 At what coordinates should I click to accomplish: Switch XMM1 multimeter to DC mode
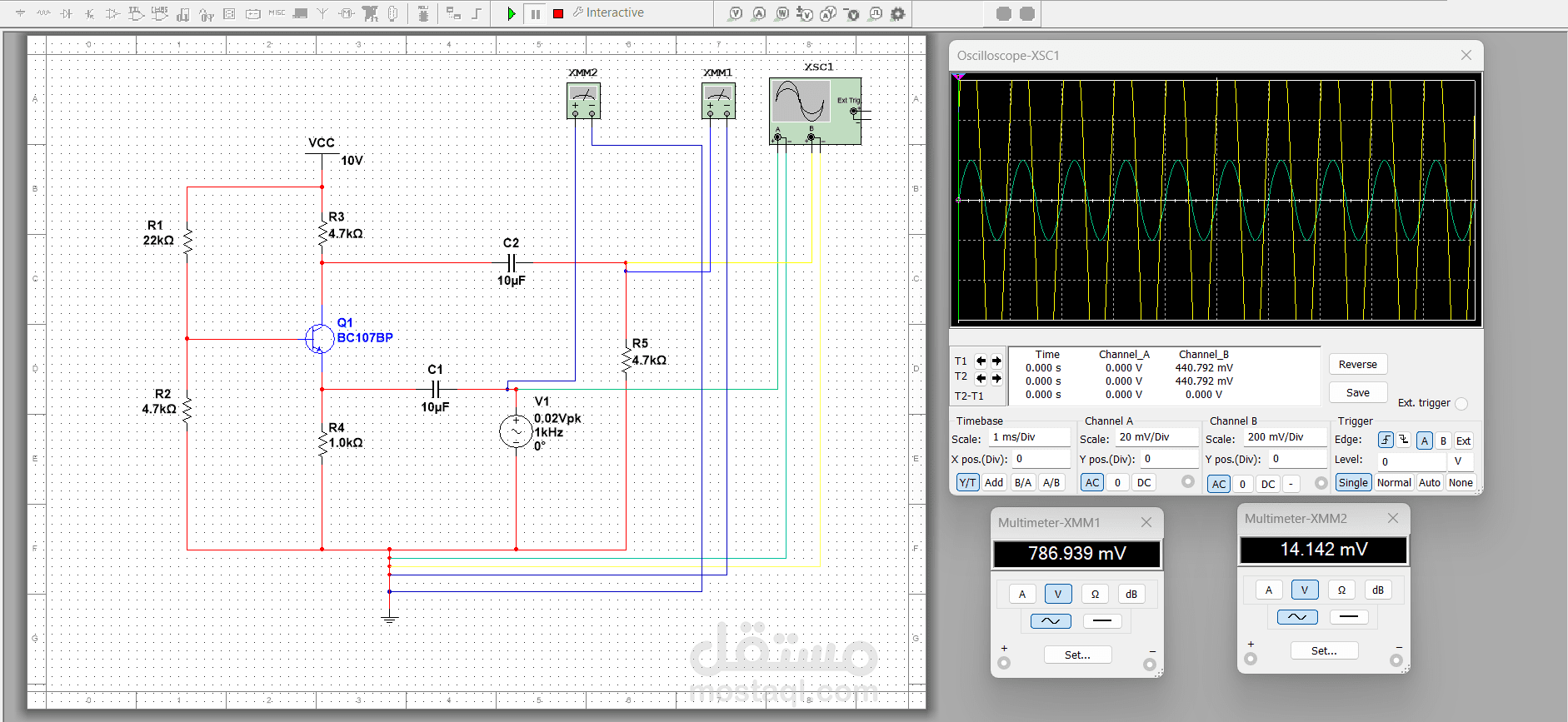pos(1101,621)
